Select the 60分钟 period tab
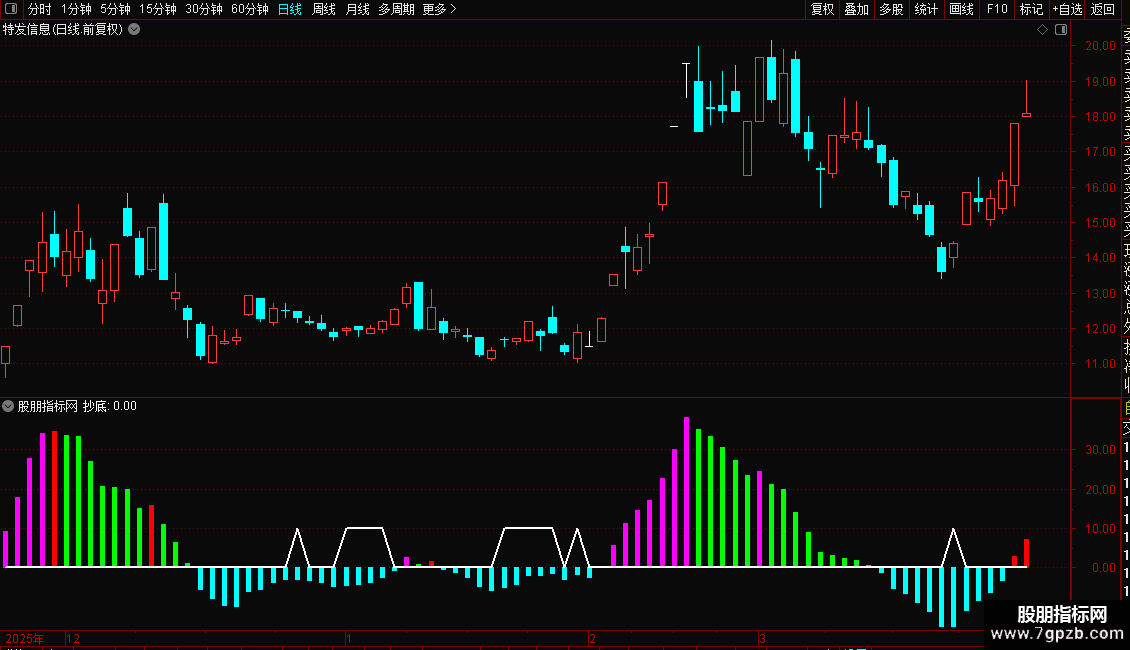 point(249,9)
